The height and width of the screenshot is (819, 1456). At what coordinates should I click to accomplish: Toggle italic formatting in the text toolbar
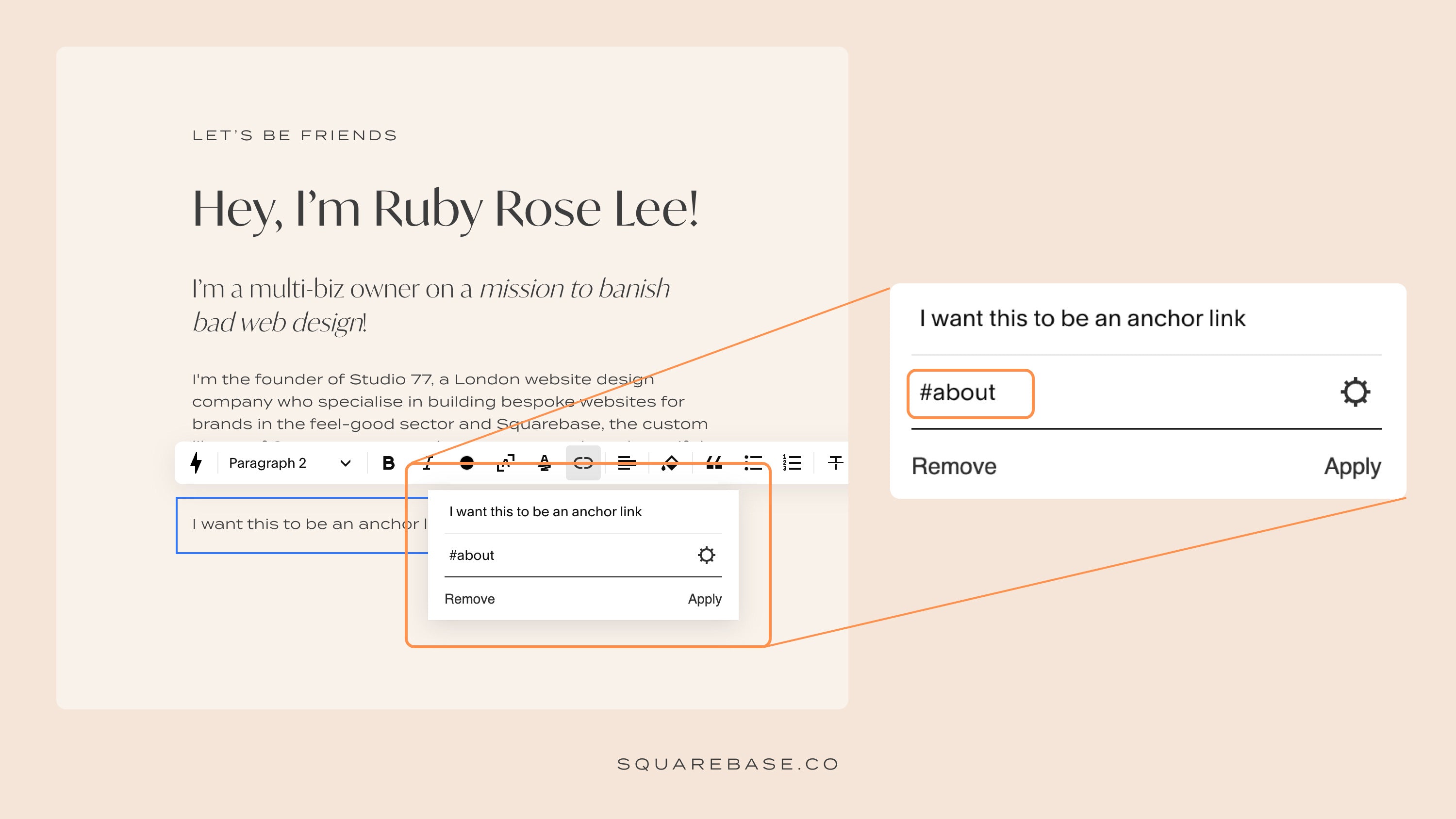(x=428, y=463)
